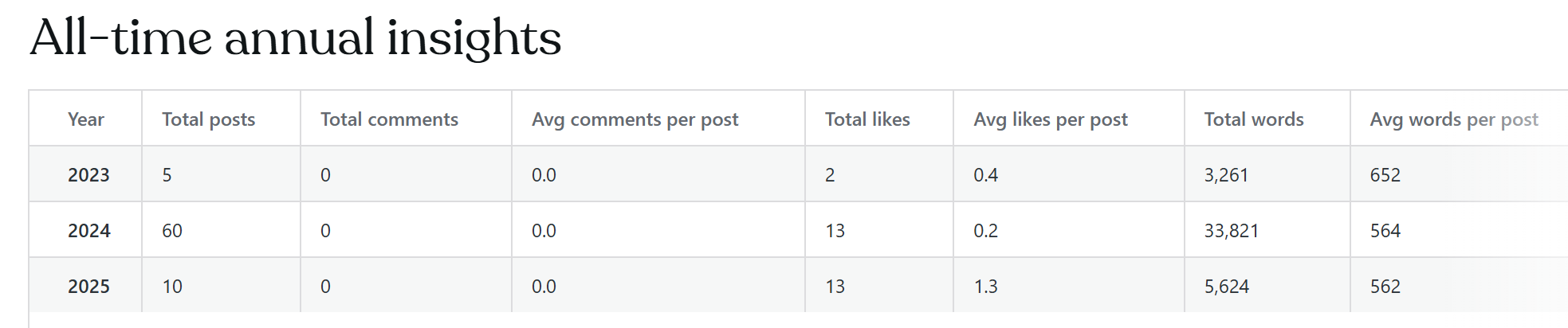The image size is (1568, 328).
Task: Click the 2025 year row label
Action: click(88, 287)
